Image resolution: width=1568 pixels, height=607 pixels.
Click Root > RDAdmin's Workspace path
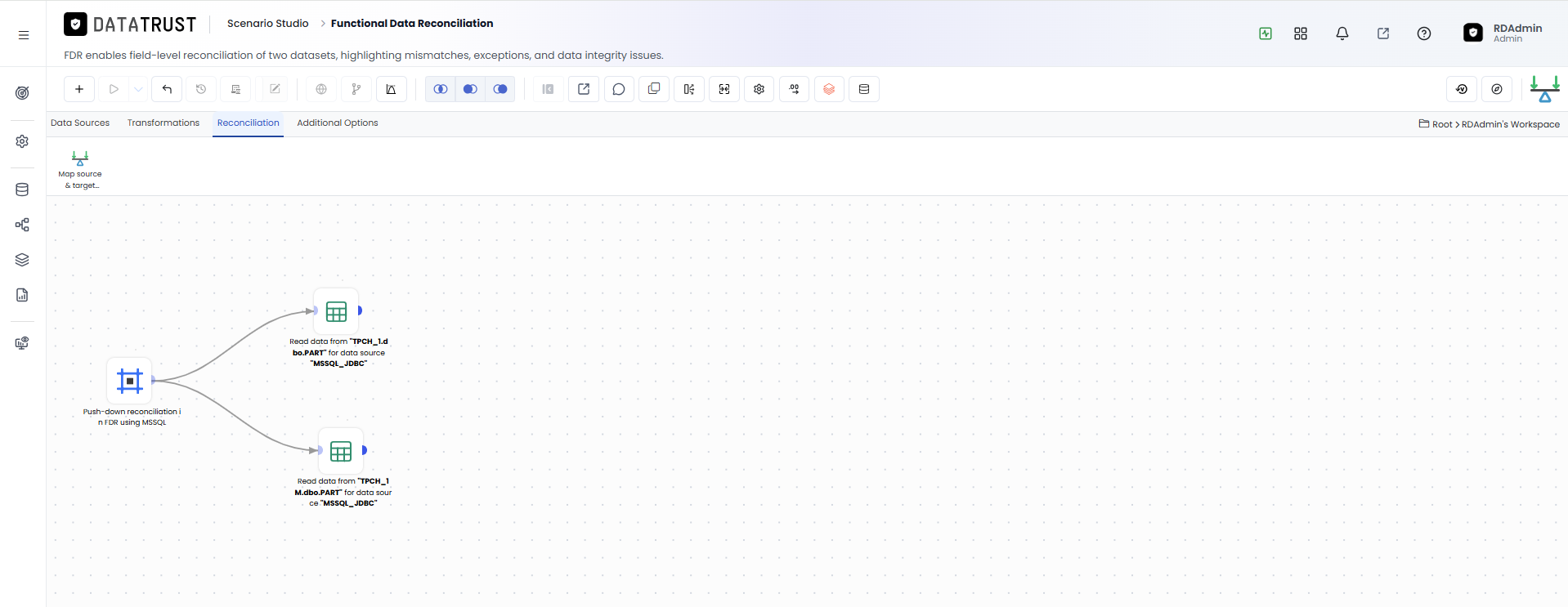[x=1490, y=124]
